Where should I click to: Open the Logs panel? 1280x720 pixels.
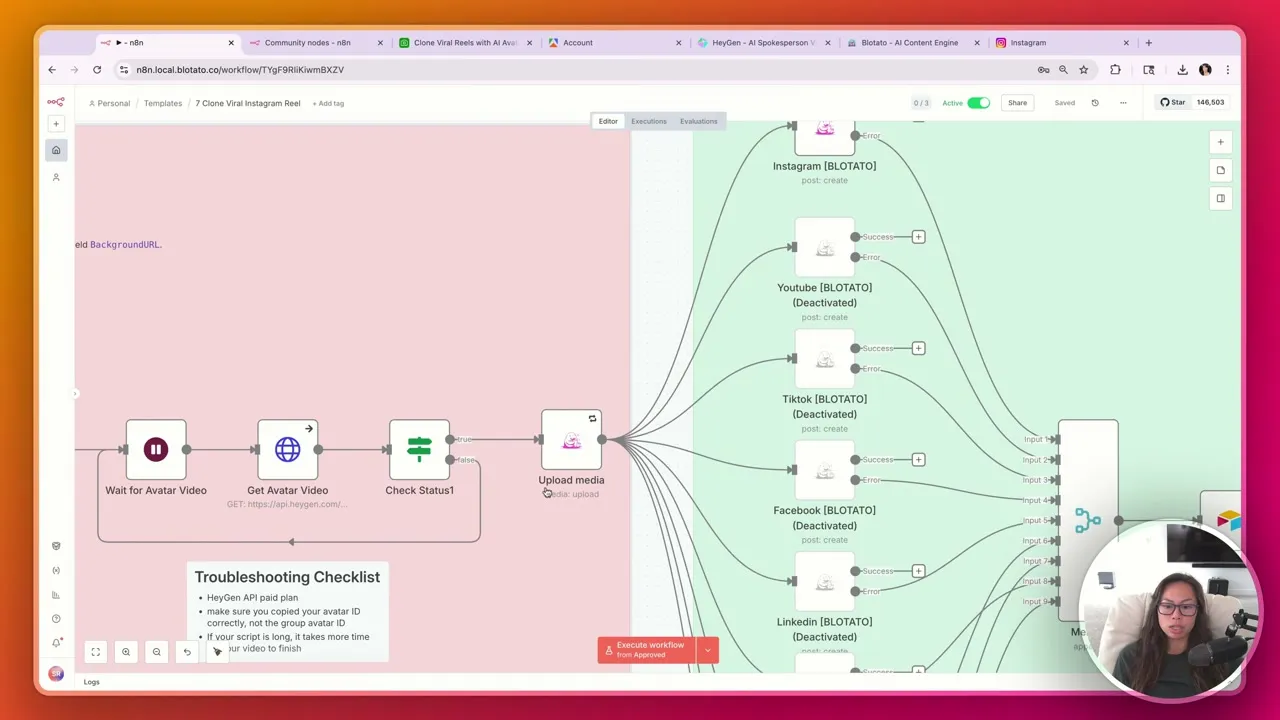(91, 682)
